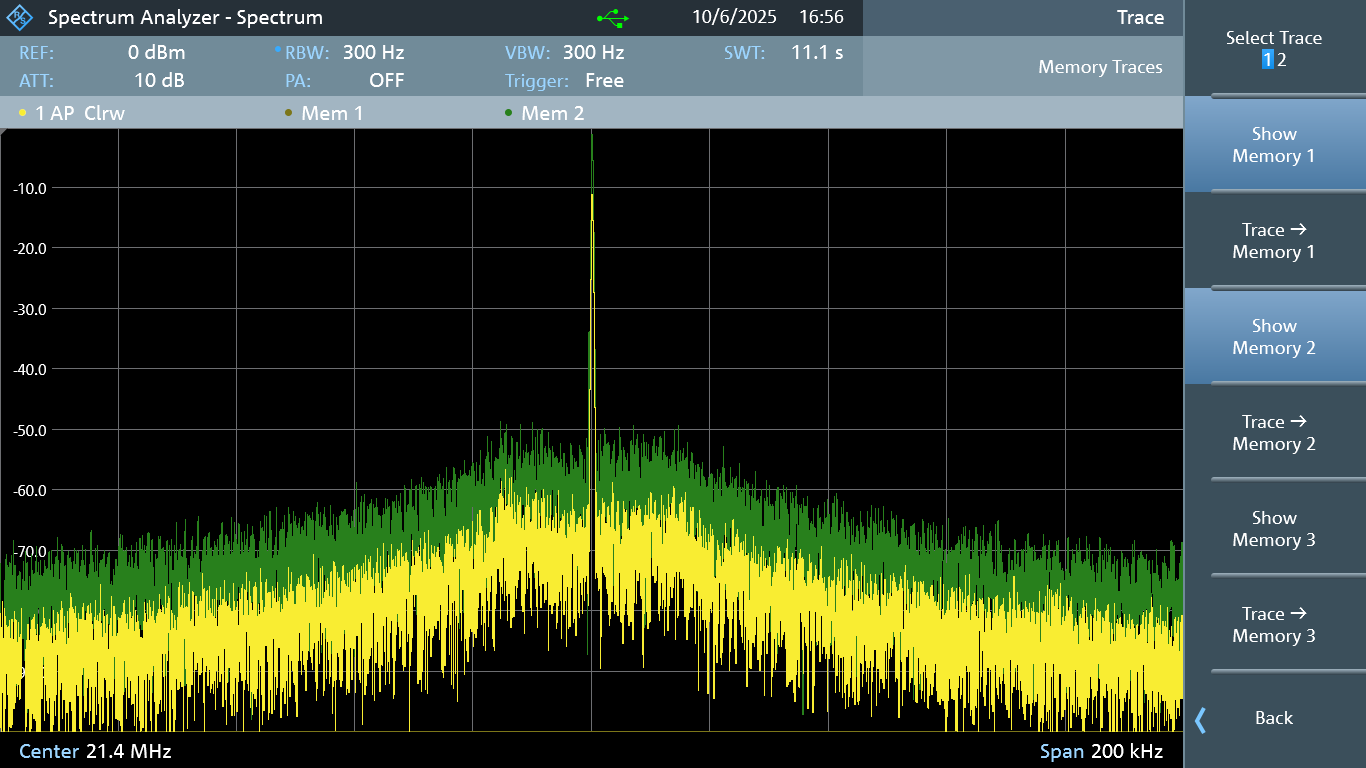Toggle Show Memory 1 softkey
This screenshot has height=768, width=1366.
1273,145
